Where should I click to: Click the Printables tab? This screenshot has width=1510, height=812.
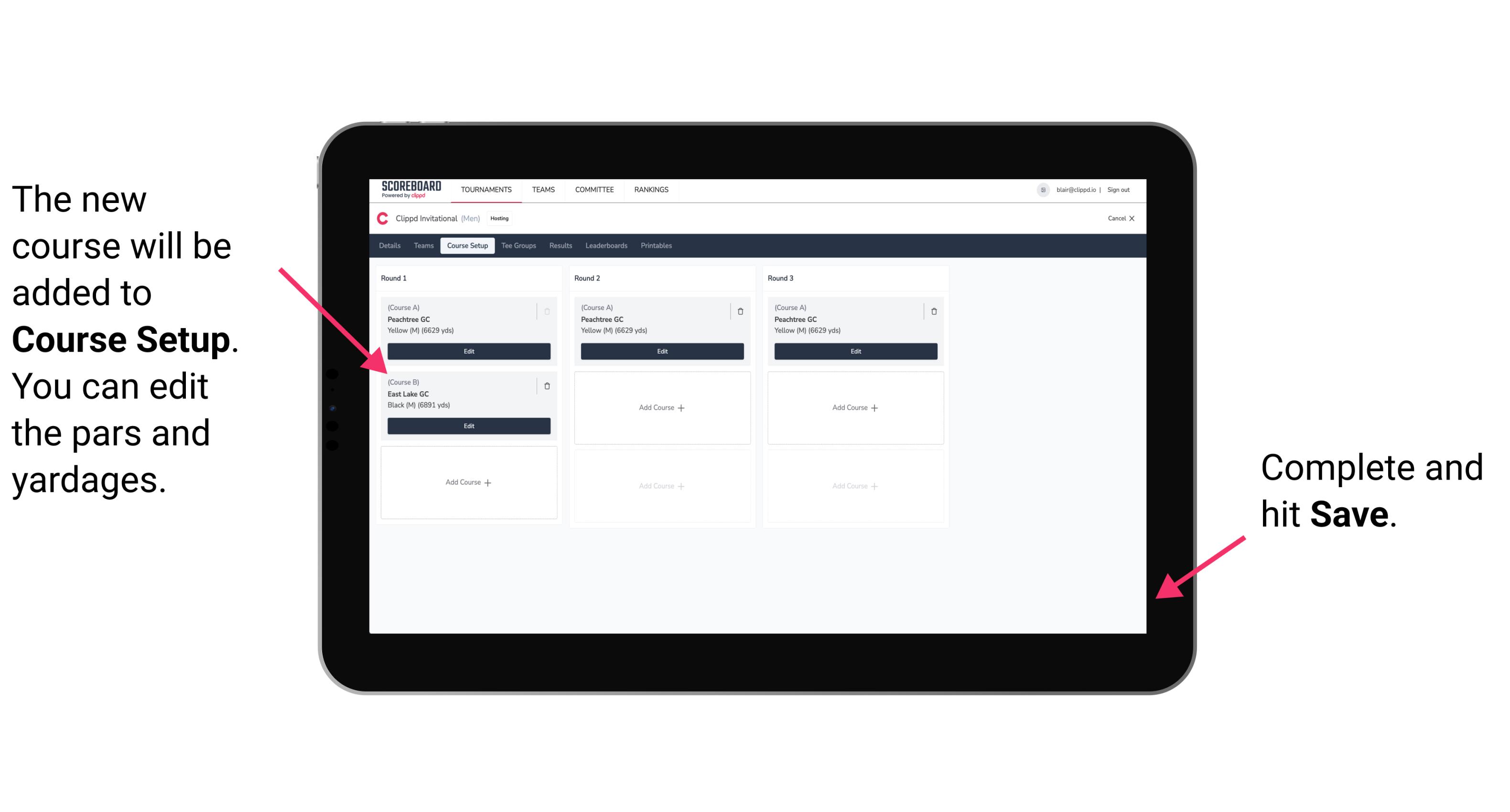pos(657,246)
